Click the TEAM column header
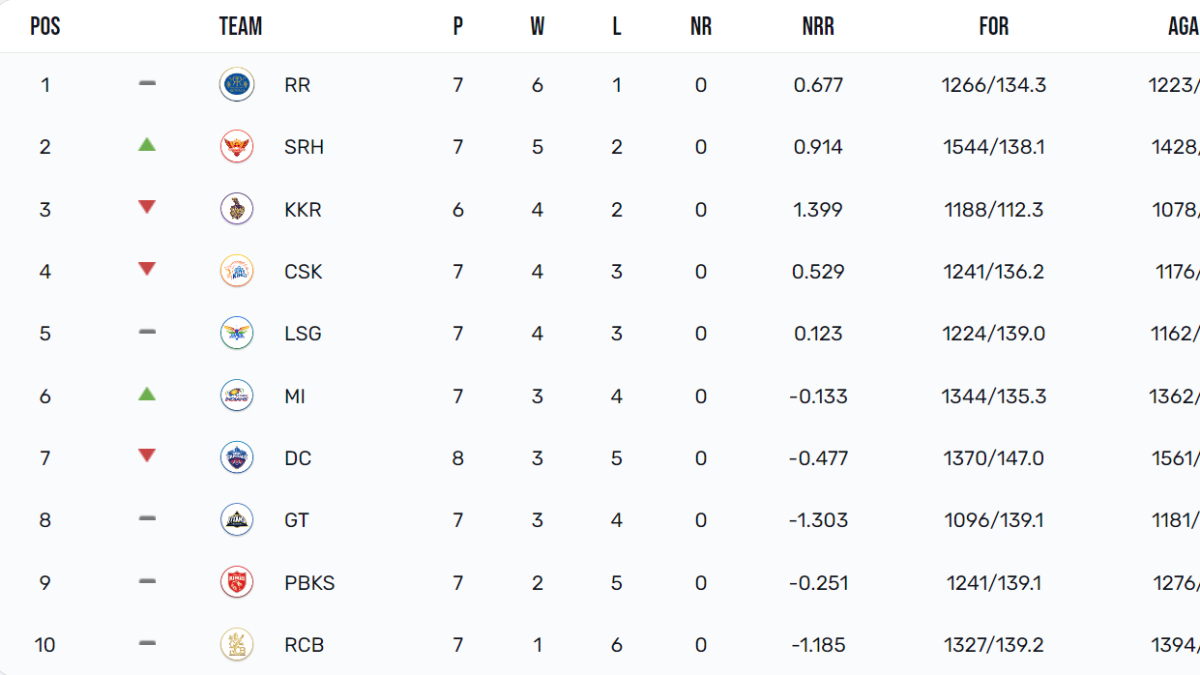Screen dimensions: 1200x675 (241, 27)
